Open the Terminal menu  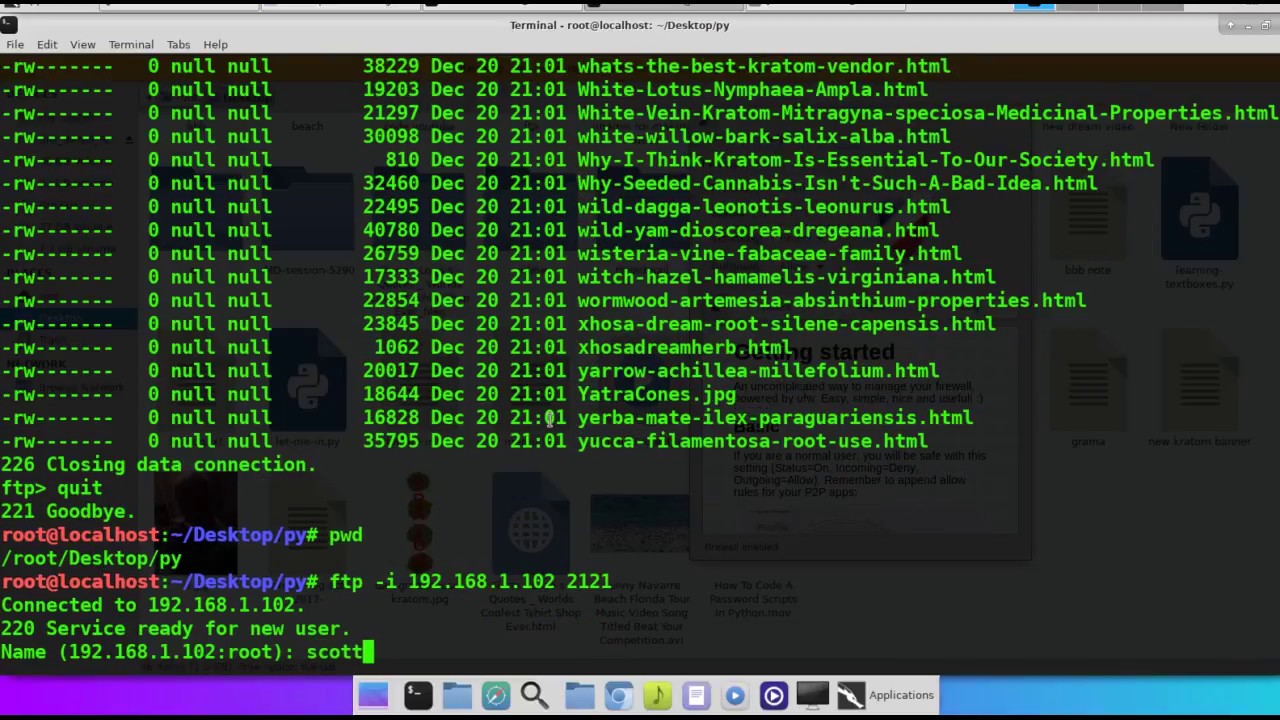coord(131,44)
